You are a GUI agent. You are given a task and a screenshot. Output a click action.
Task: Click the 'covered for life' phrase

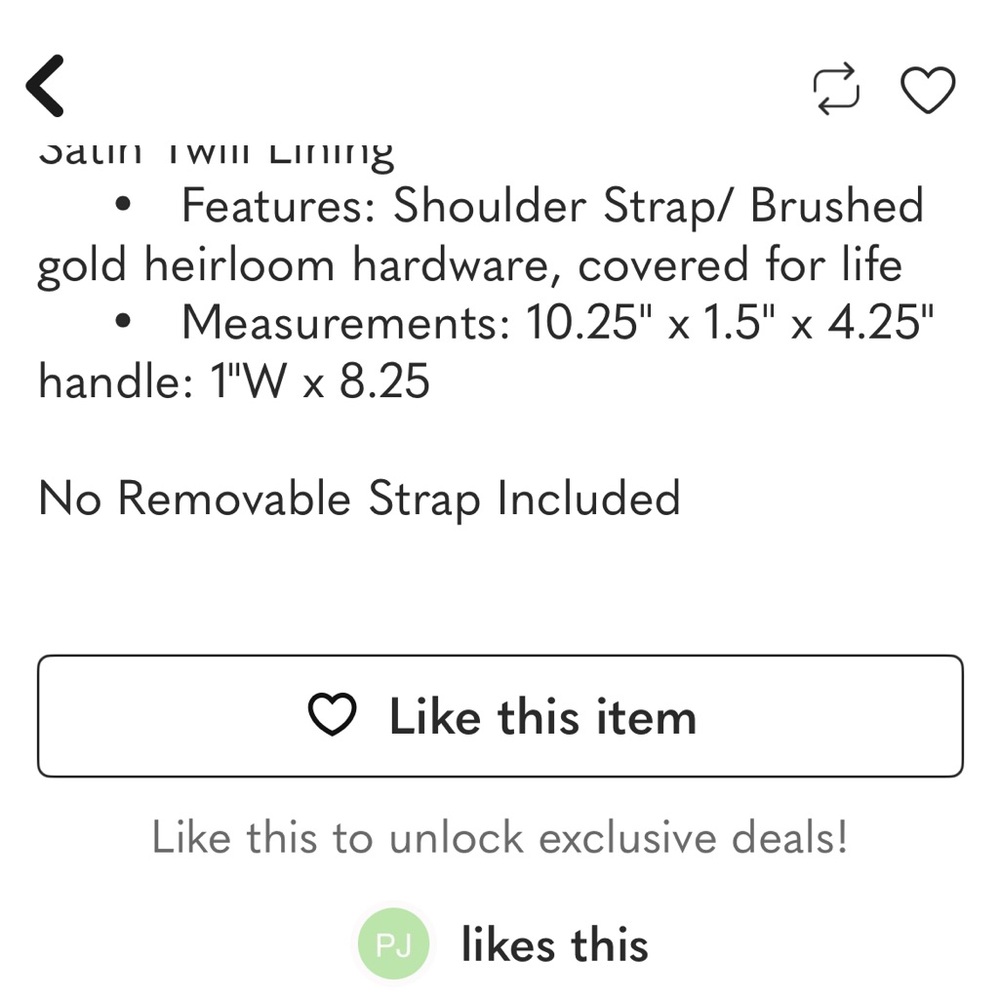pyautogui.click(x=740, y=265)
